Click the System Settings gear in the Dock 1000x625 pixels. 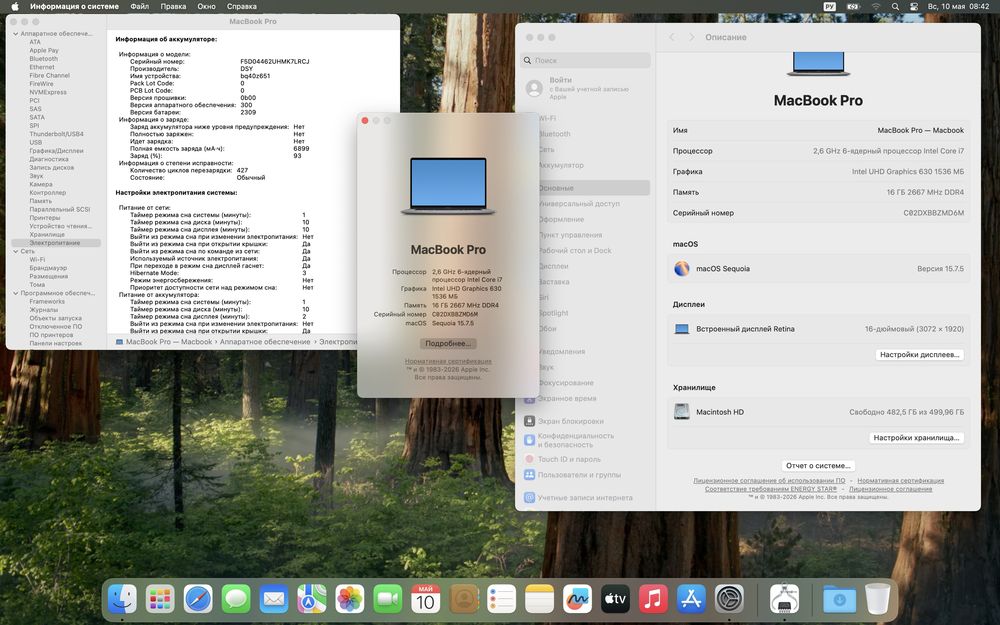(729, 599)
